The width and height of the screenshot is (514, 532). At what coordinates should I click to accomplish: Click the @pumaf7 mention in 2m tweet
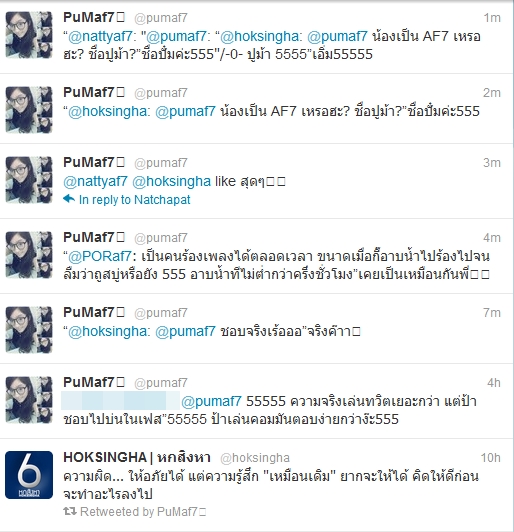coord(185,111)
